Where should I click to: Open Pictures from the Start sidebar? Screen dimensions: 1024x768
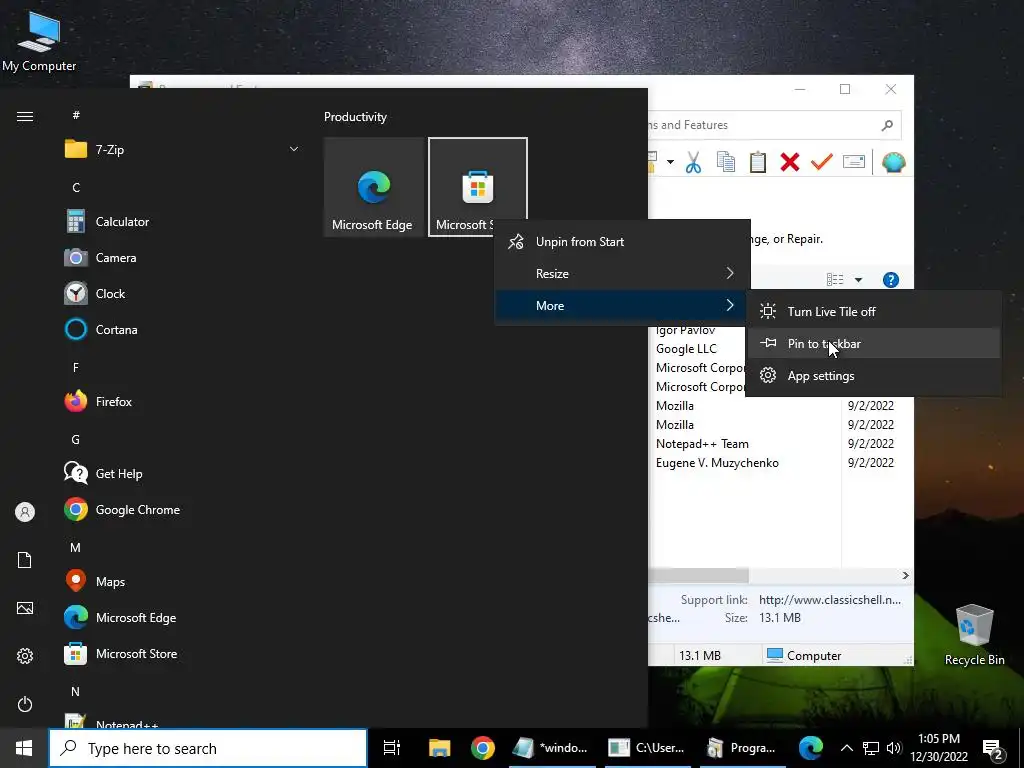point(25,608)
